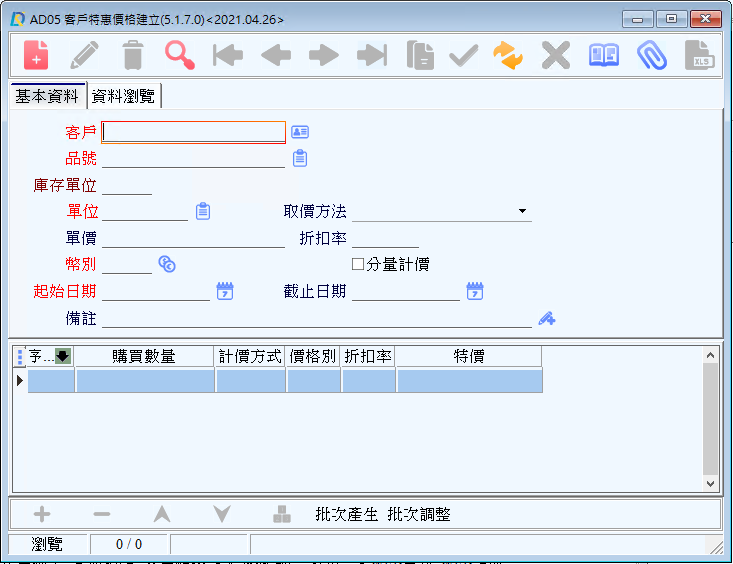Click the 品號 input field
Screen dimensions: 733x564
pos(193,159)
